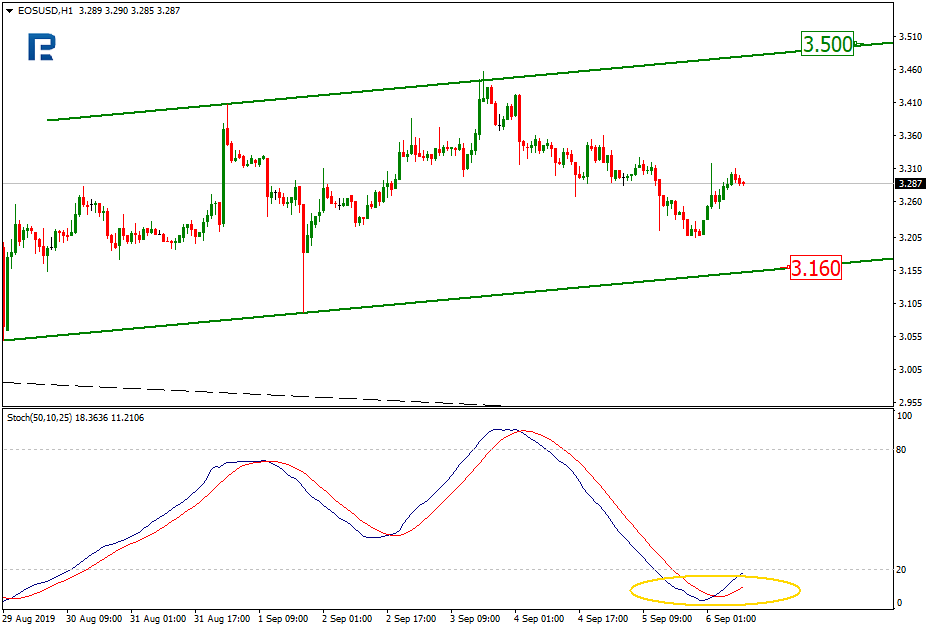
Task: Click the 29 Aug 2019 time label
Action: pos(29,619)
